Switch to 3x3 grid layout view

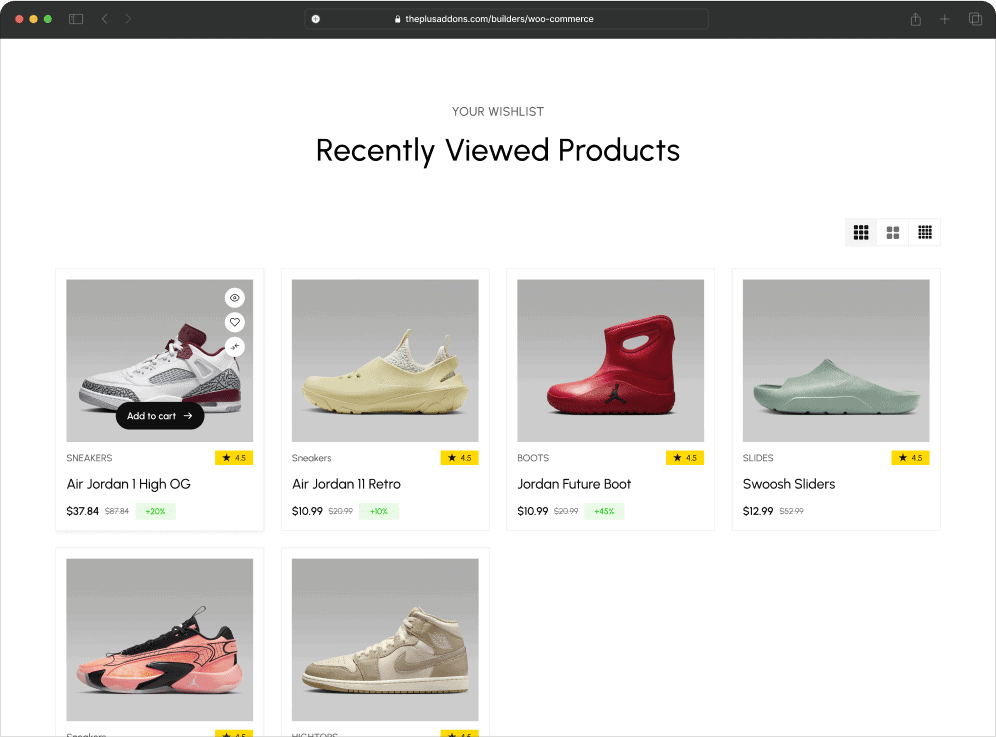point(861,232)
